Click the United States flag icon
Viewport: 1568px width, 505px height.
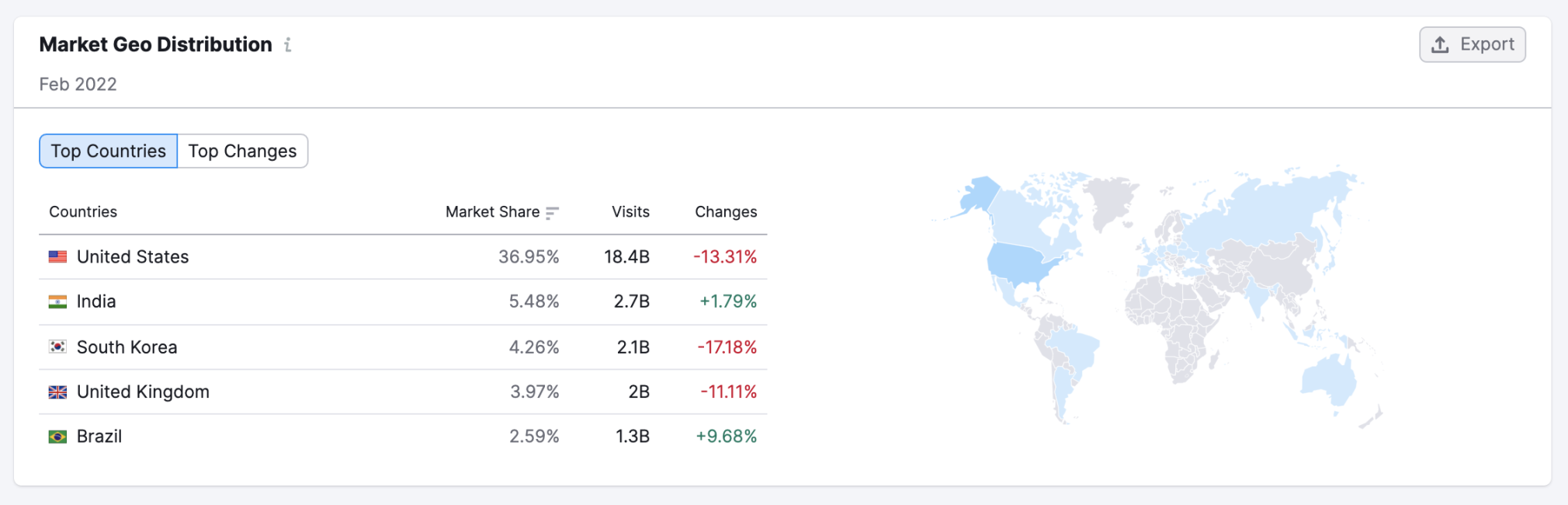point(57,257)
